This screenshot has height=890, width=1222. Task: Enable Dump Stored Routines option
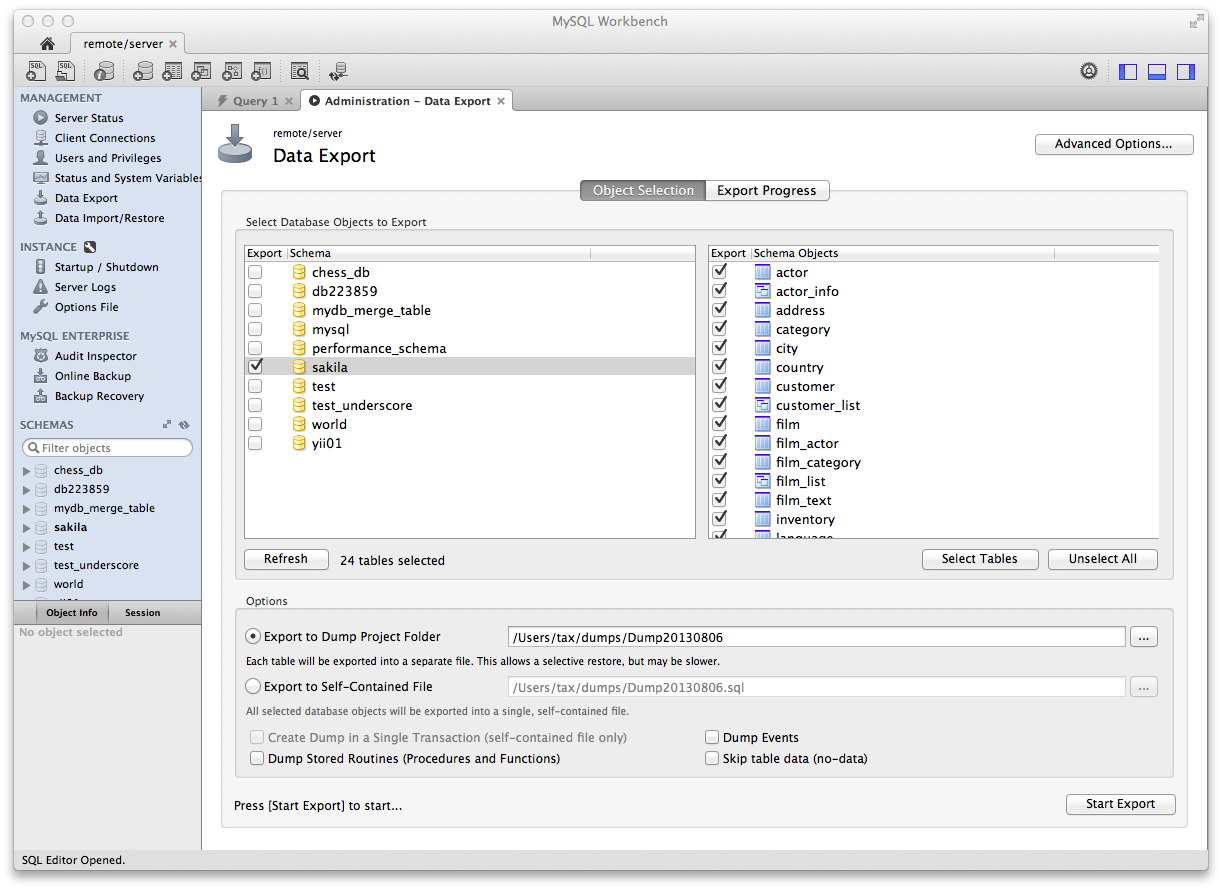(257, 759)
